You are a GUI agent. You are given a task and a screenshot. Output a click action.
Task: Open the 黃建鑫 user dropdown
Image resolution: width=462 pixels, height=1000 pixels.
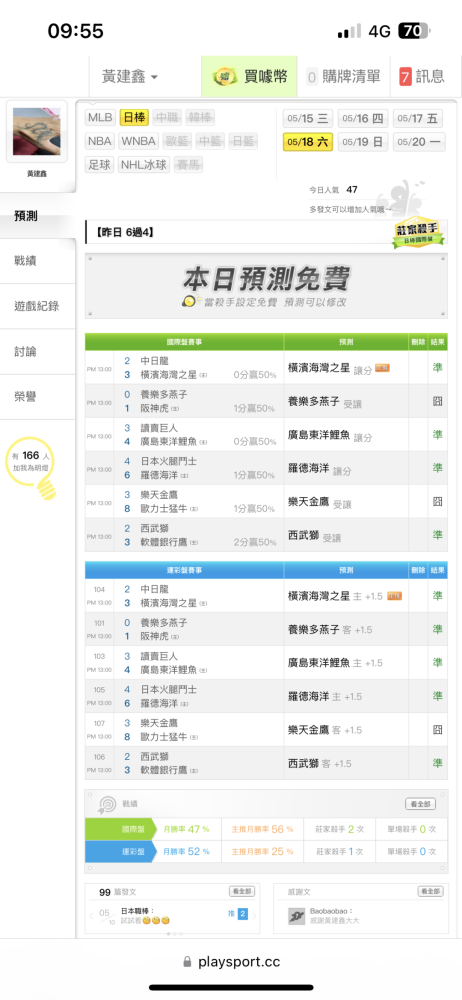130,77
